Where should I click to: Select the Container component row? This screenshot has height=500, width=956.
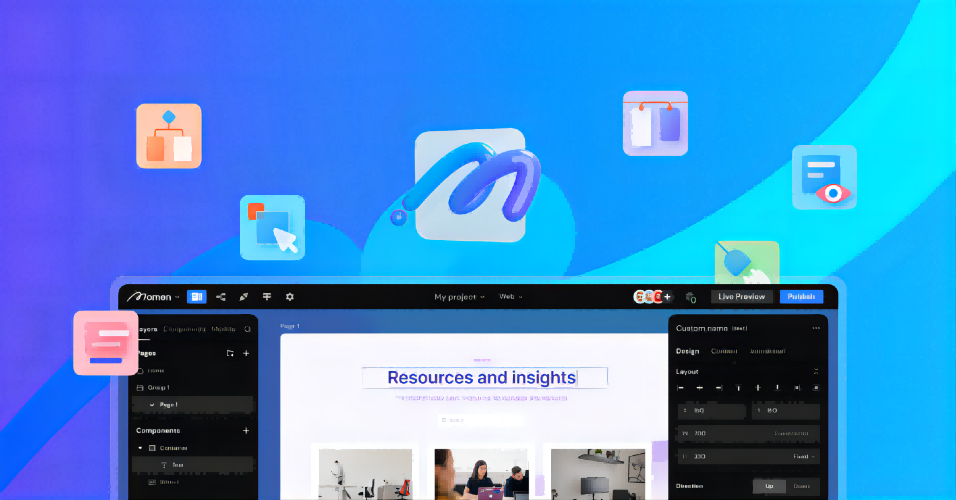pyautogui.click(x=193, y=448)
